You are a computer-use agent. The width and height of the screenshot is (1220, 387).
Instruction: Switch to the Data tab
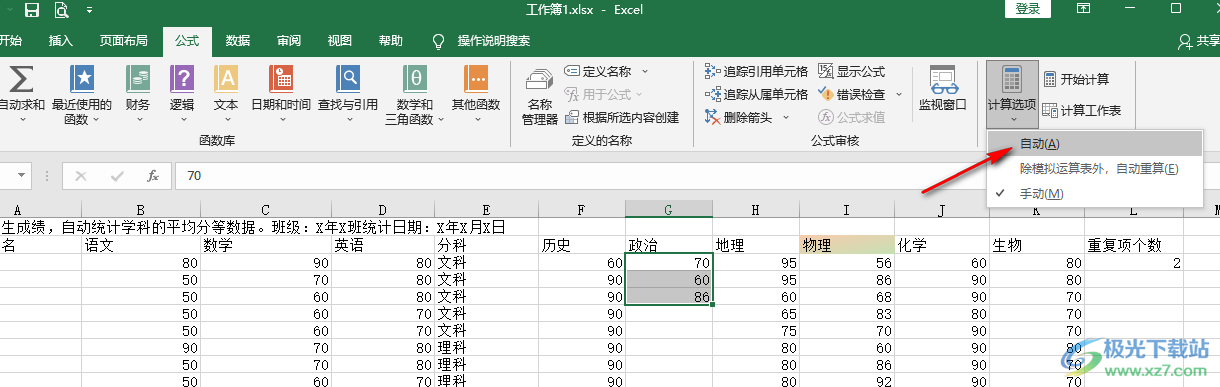[238, 41]
